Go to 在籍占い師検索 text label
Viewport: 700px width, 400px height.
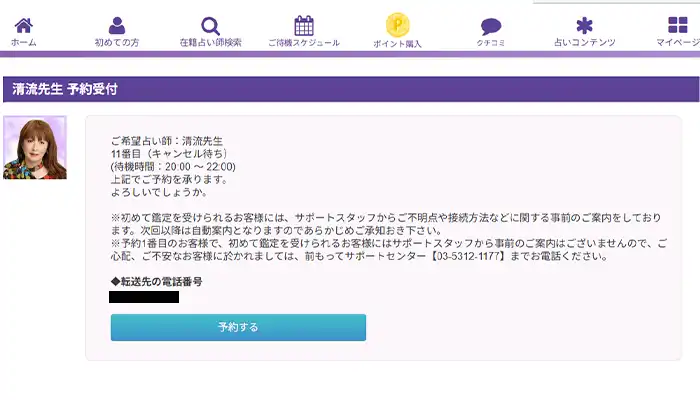coord(210,43)
